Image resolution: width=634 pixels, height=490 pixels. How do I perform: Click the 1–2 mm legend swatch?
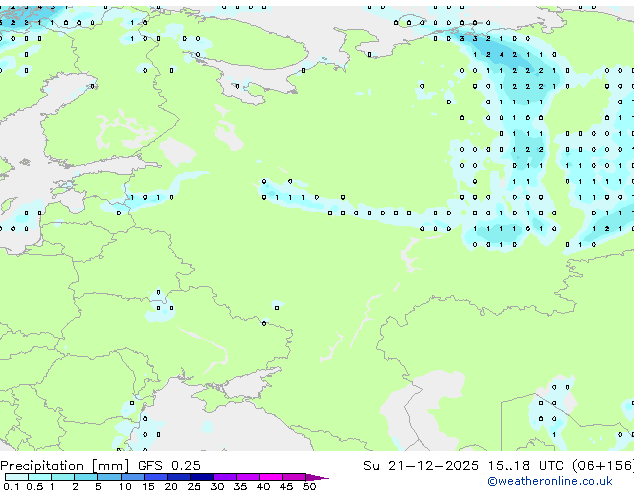click(63, 477)
